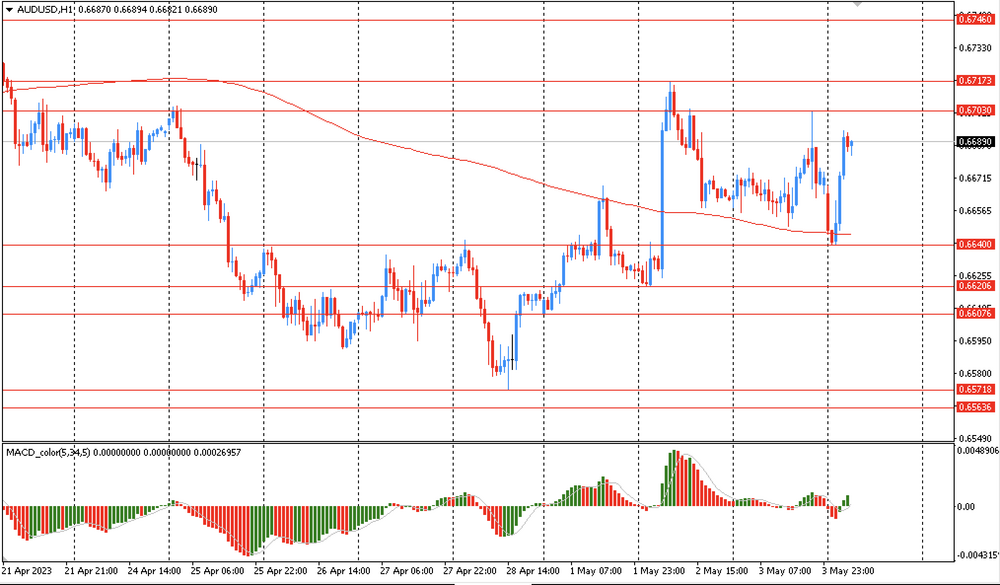Image resolution: width=1000 pixels, height=585 pixels.
Task: Click the gray chart shift marker triangle
Action: (857, 5)
